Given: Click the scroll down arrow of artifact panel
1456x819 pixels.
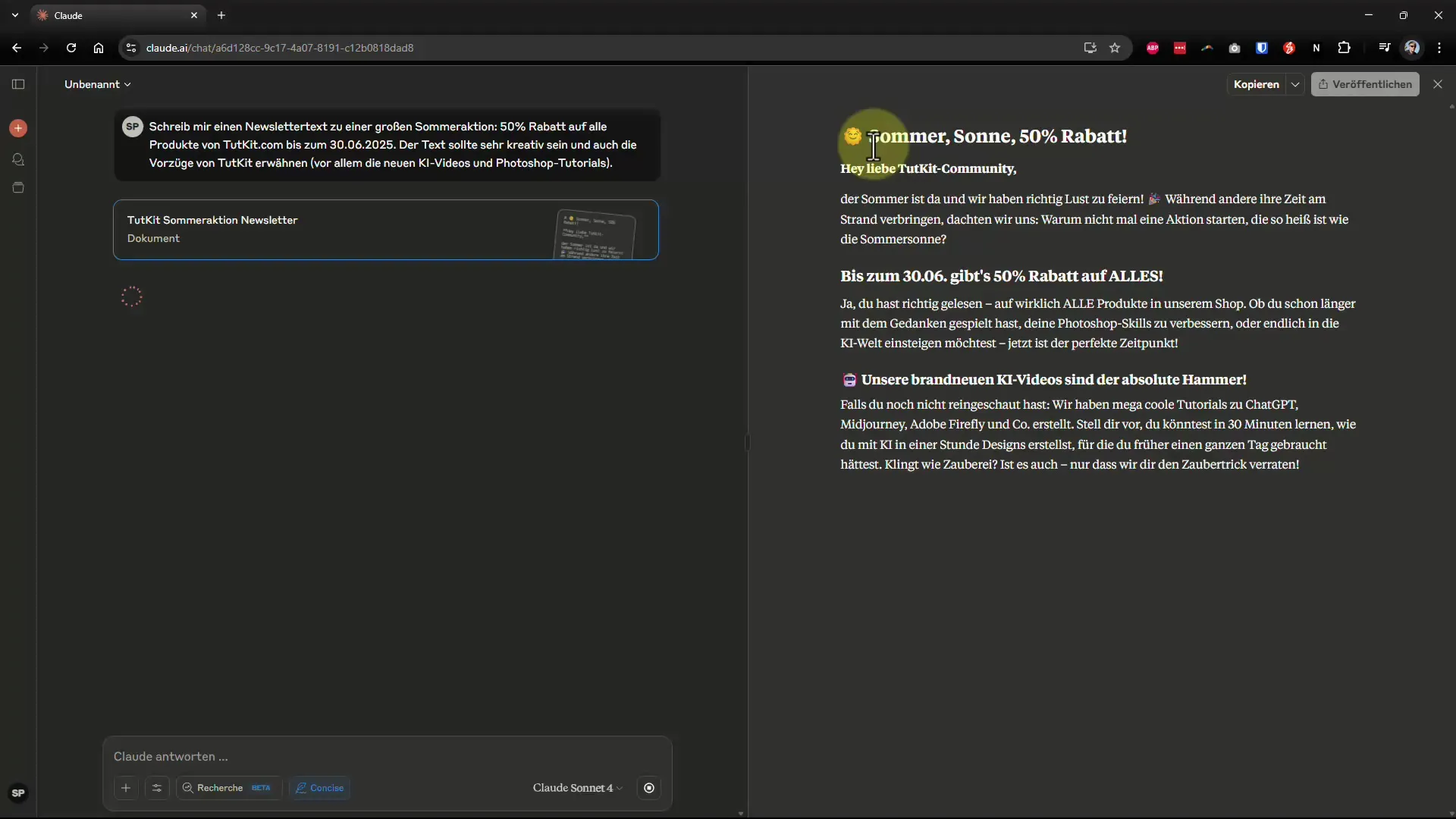Looking at the screenshot, I should pyautogui.click(x=1451, y=813).
